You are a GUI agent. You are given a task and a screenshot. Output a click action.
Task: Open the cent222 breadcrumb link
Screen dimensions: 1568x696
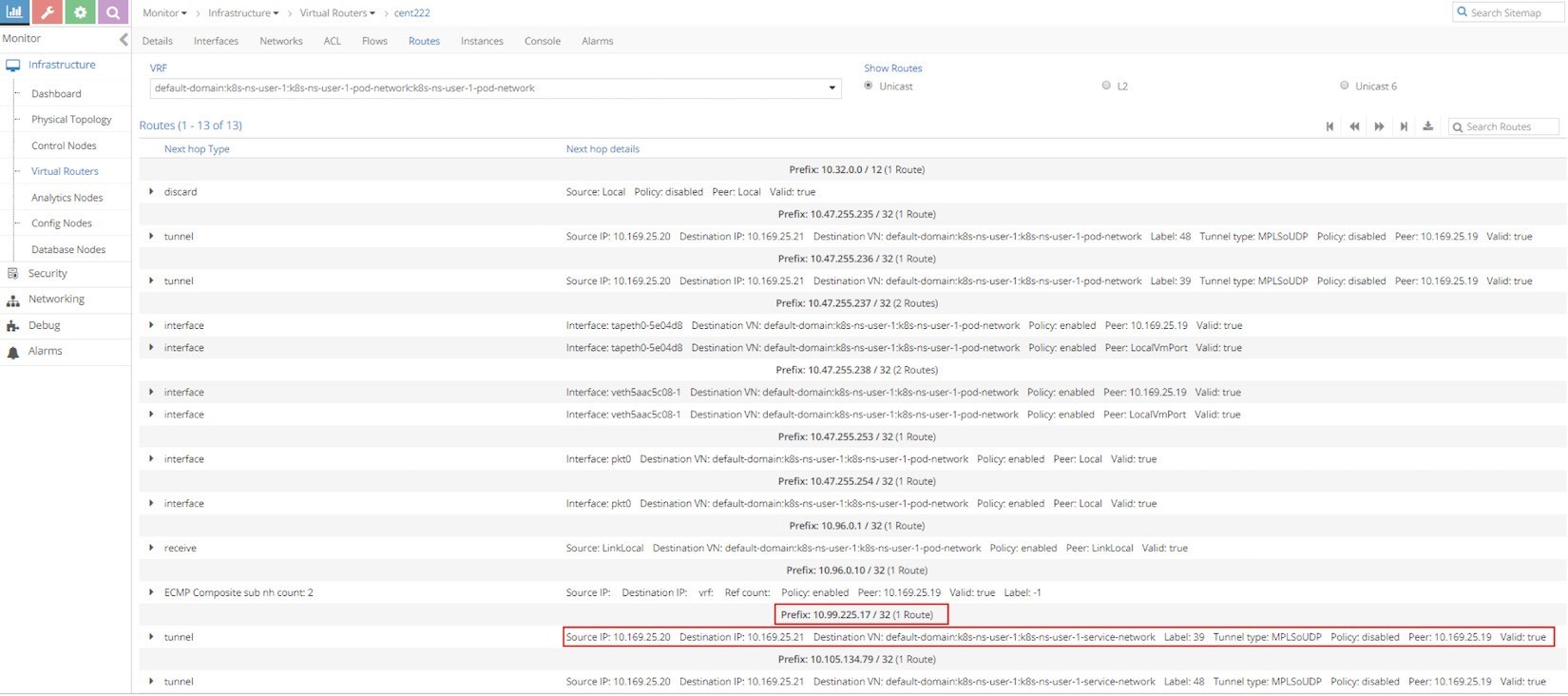coord(411,13)
